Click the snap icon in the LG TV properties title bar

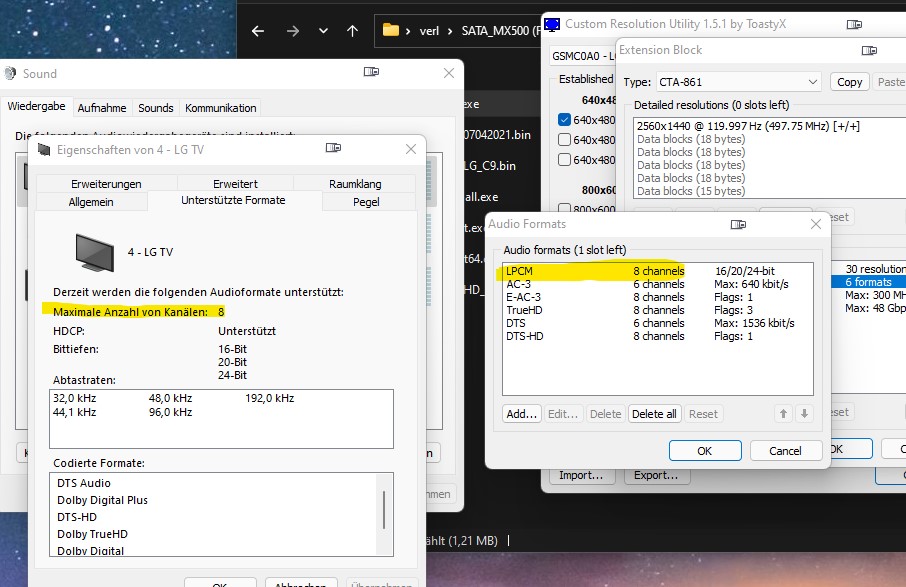click(333, 148)
